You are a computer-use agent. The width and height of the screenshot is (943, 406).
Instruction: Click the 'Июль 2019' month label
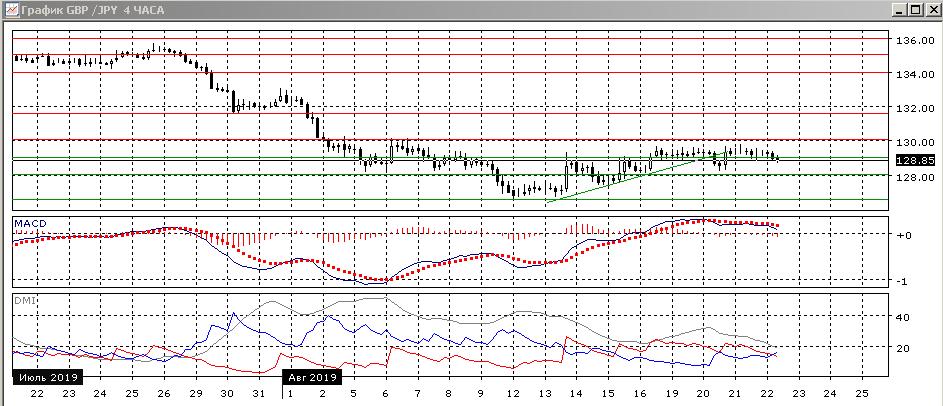(x=47, y=378)
